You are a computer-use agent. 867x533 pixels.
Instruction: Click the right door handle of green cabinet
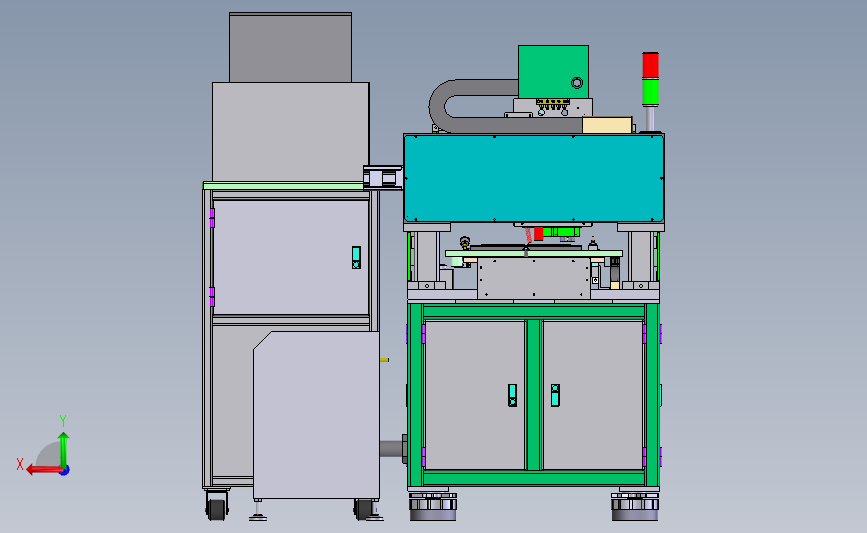point(555,395)
